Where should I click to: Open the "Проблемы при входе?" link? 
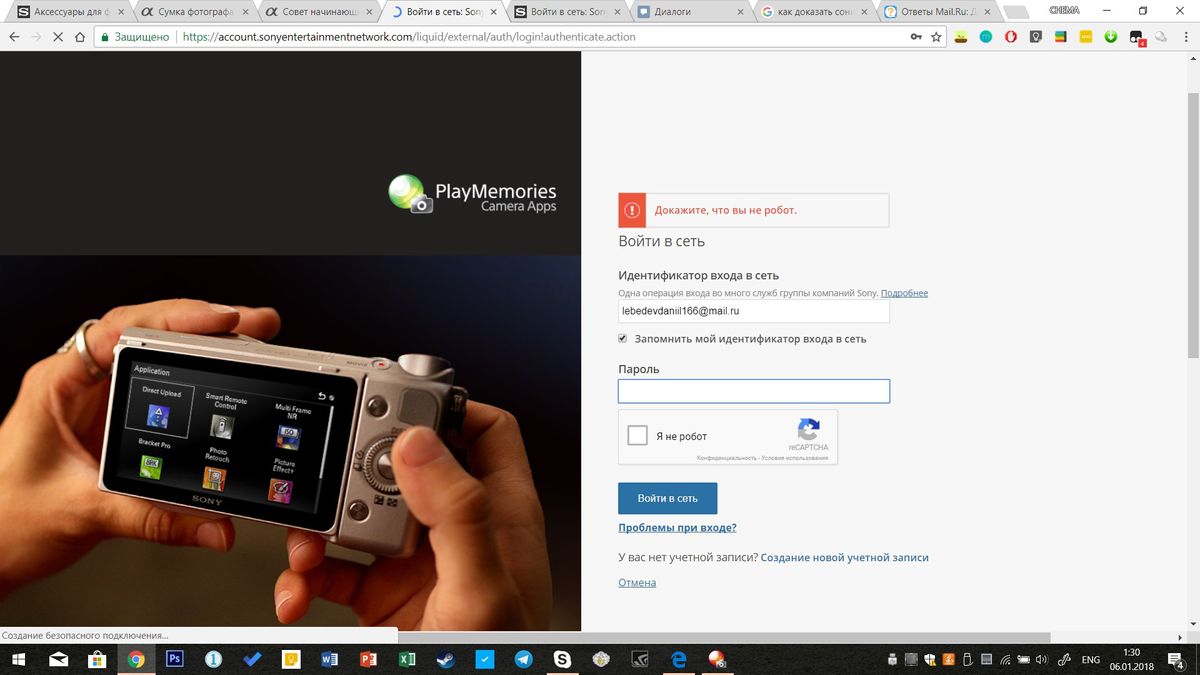tap(677, 528)
